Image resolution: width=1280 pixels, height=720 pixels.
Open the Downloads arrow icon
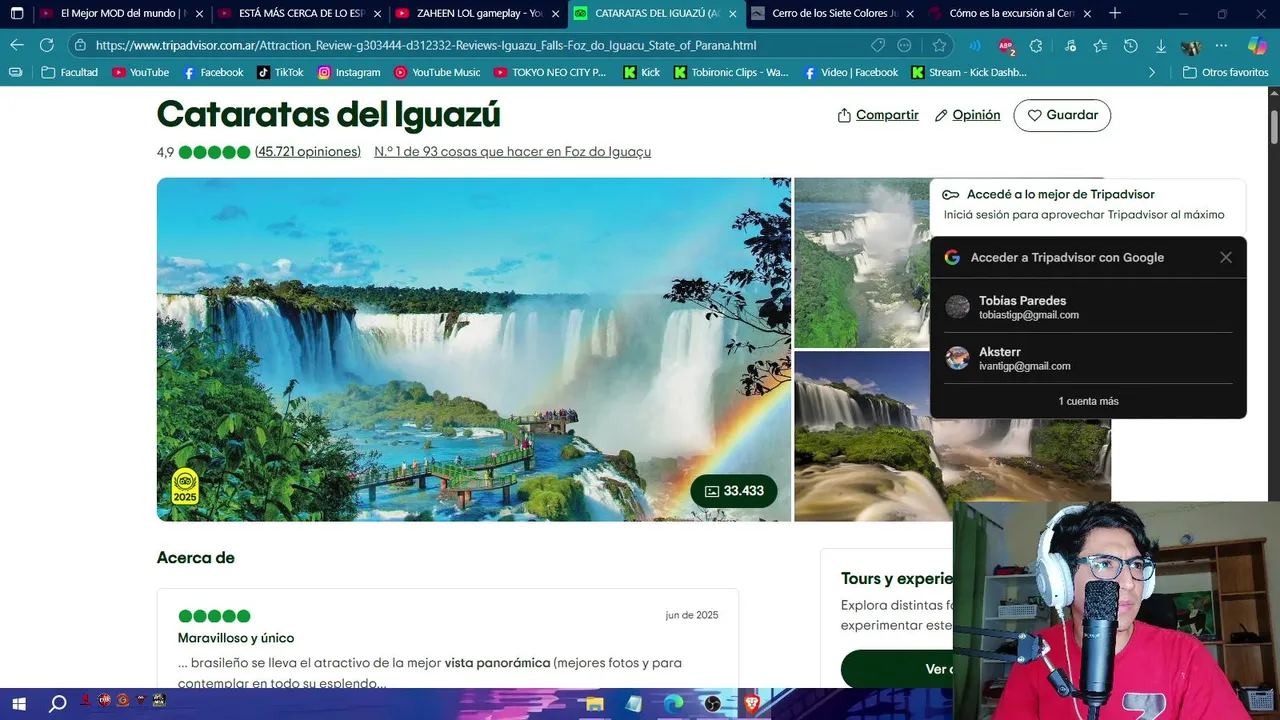click(1161, 46)
